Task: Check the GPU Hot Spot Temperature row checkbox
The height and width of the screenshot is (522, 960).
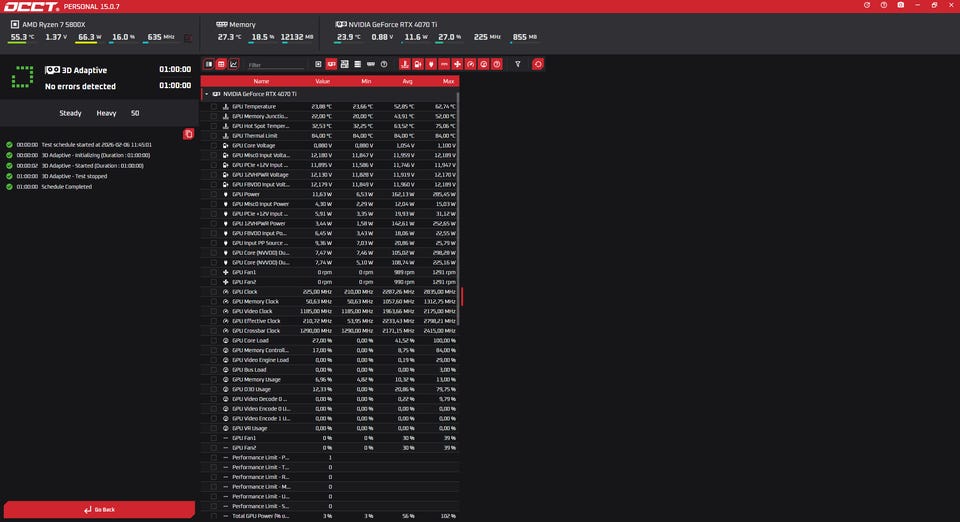Action: click(x=214, y=126)
